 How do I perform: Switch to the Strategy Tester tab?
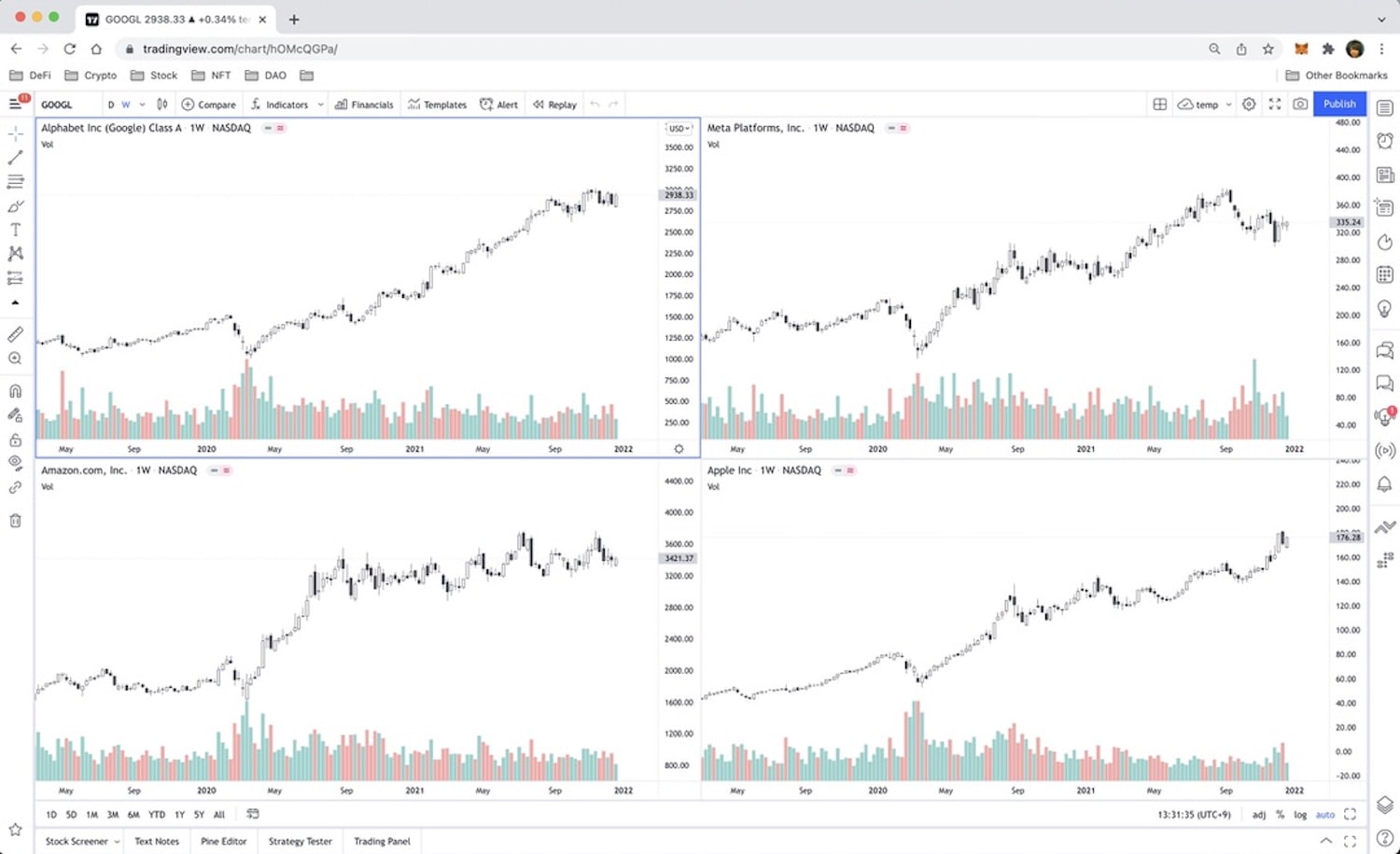click(x=301, y=841)
